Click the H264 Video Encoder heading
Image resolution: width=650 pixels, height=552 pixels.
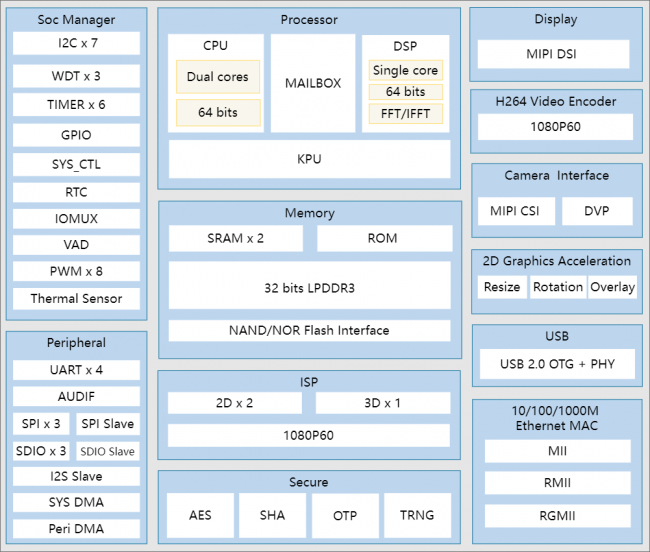tap(556, 102)
